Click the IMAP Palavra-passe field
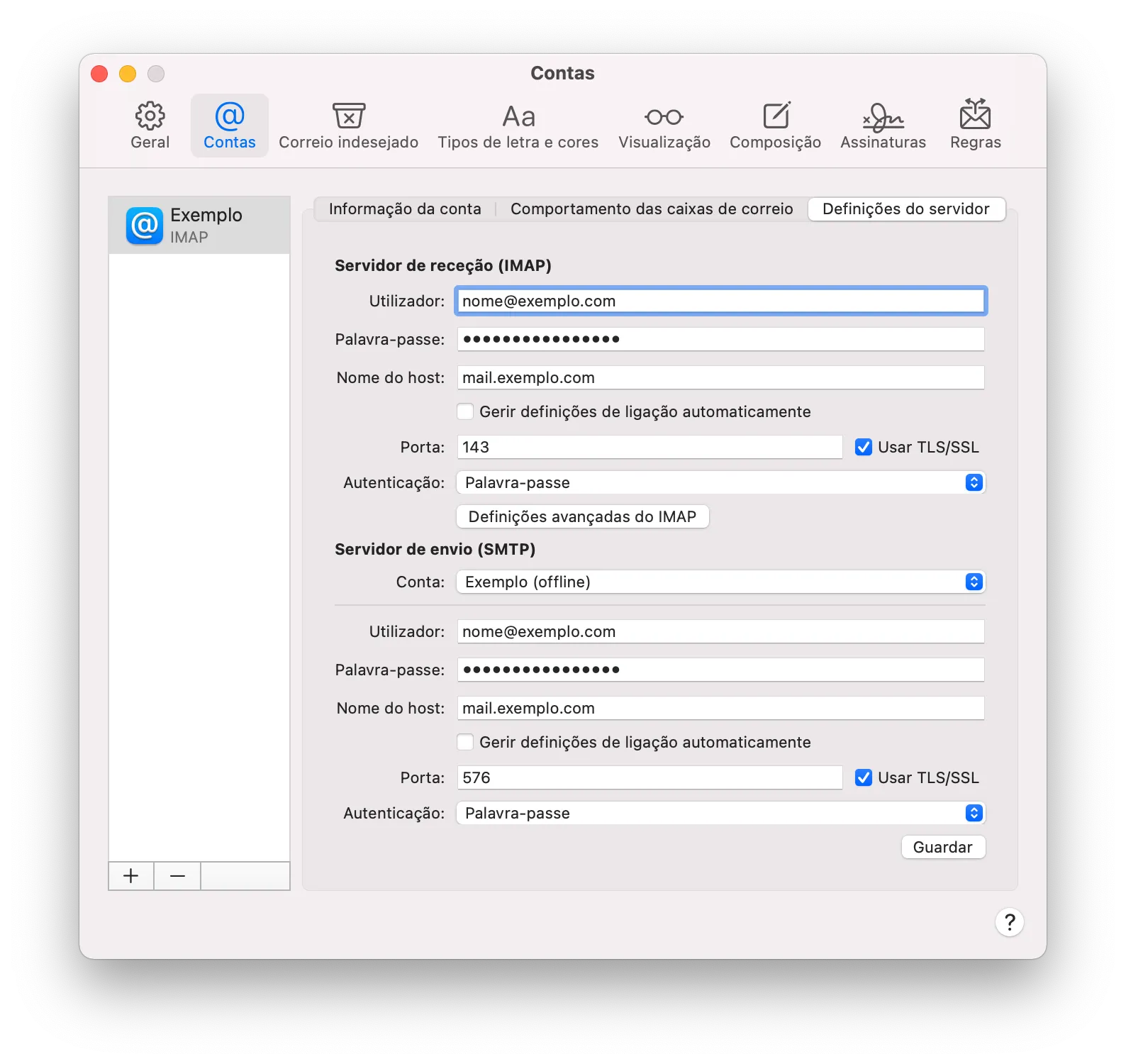 pos(721,339)
